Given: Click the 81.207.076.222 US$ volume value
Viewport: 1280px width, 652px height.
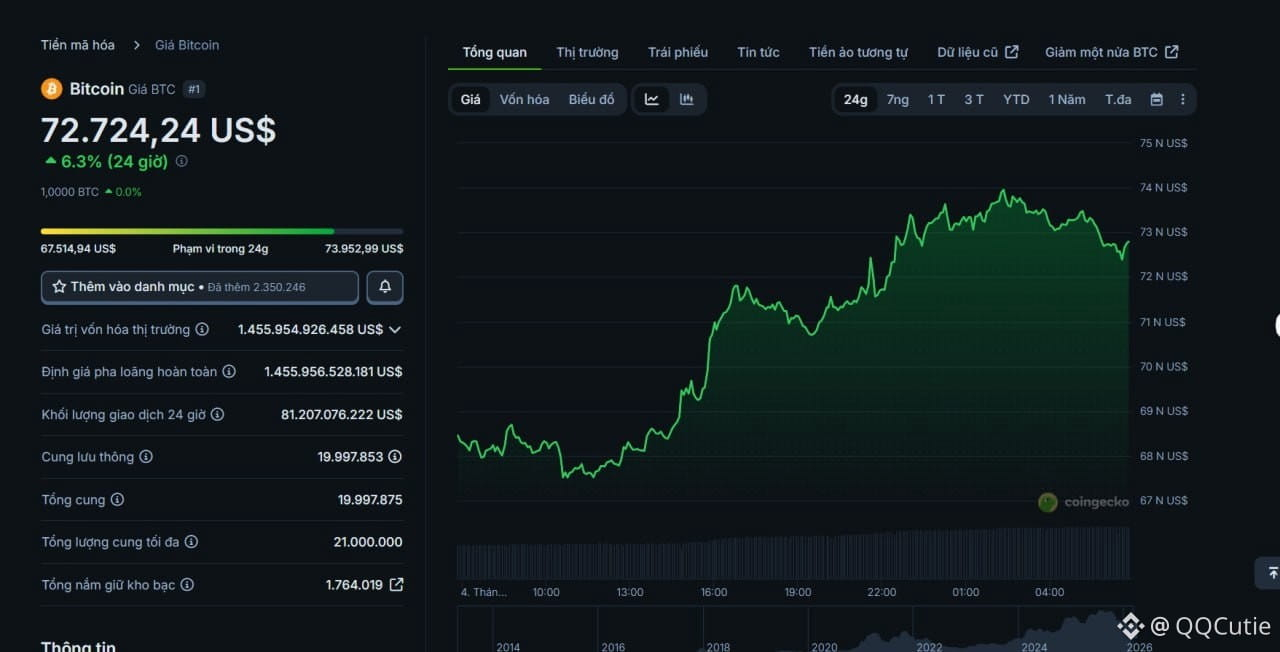Looking at the screenshot, I should click(342, 414).
